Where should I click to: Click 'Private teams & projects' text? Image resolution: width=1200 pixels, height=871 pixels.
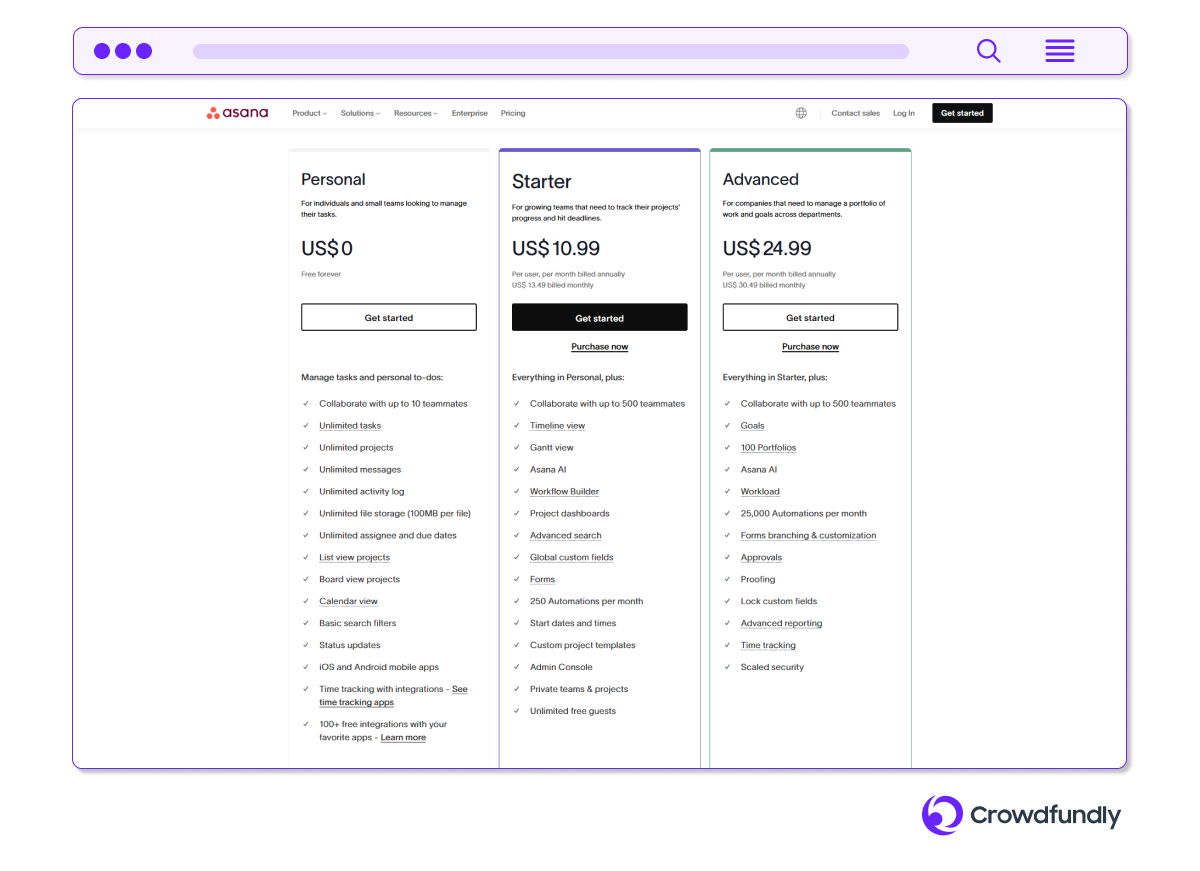pyautogui.click(x=579, y=690)
